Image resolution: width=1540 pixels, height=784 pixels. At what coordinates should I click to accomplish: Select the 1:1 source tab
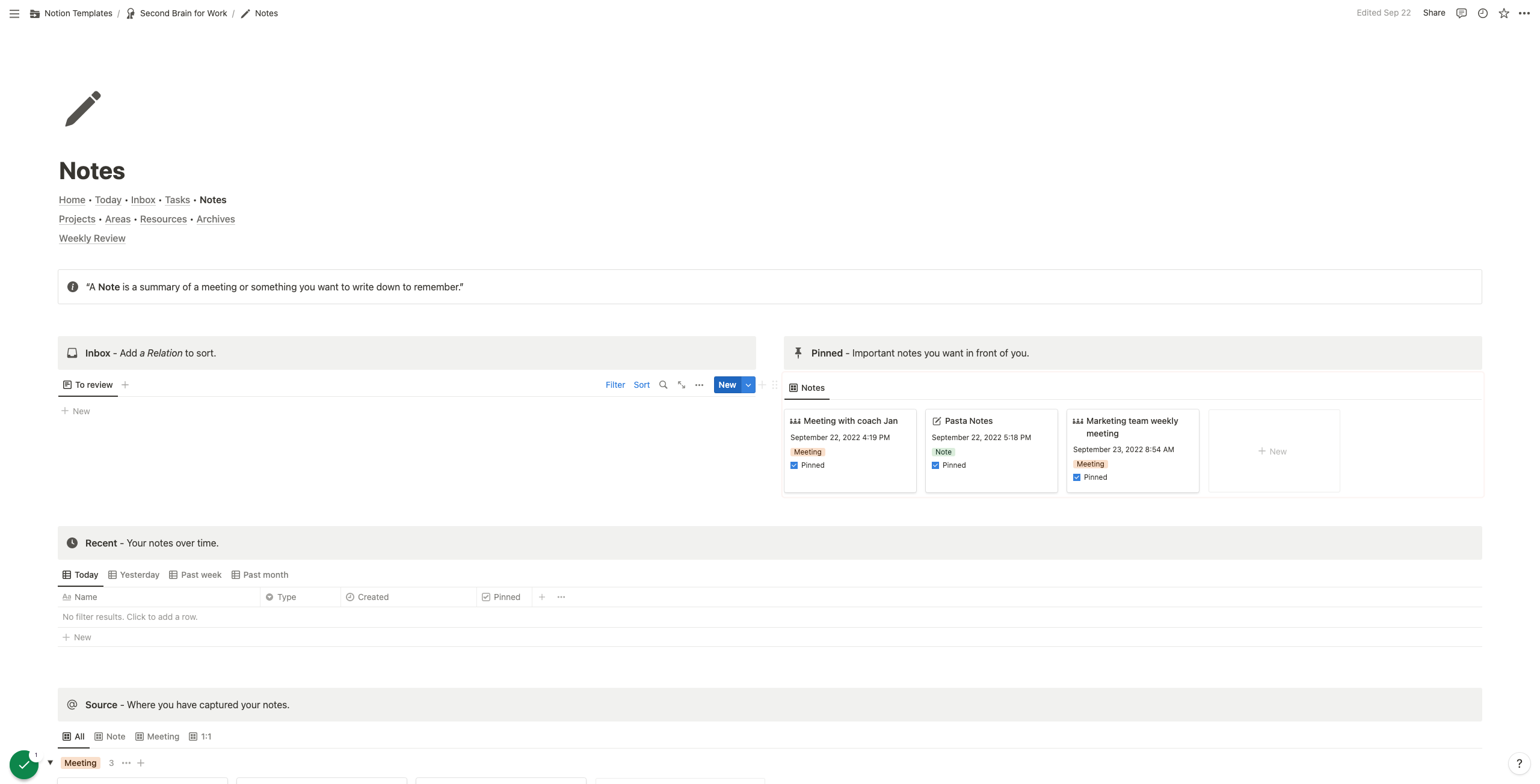[200, 737]
